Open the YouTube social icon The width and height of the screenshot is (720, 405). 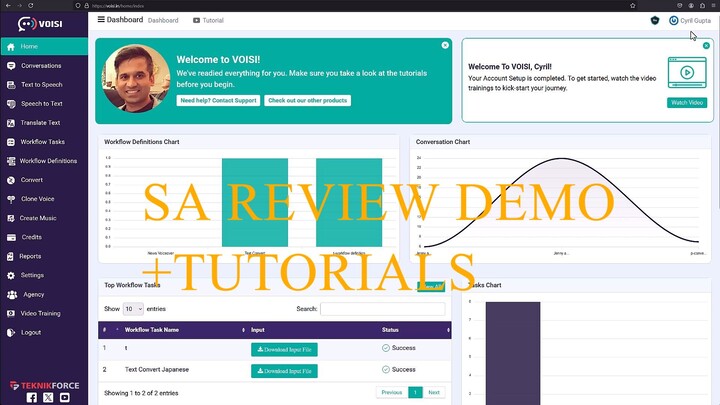click(65, 398)
